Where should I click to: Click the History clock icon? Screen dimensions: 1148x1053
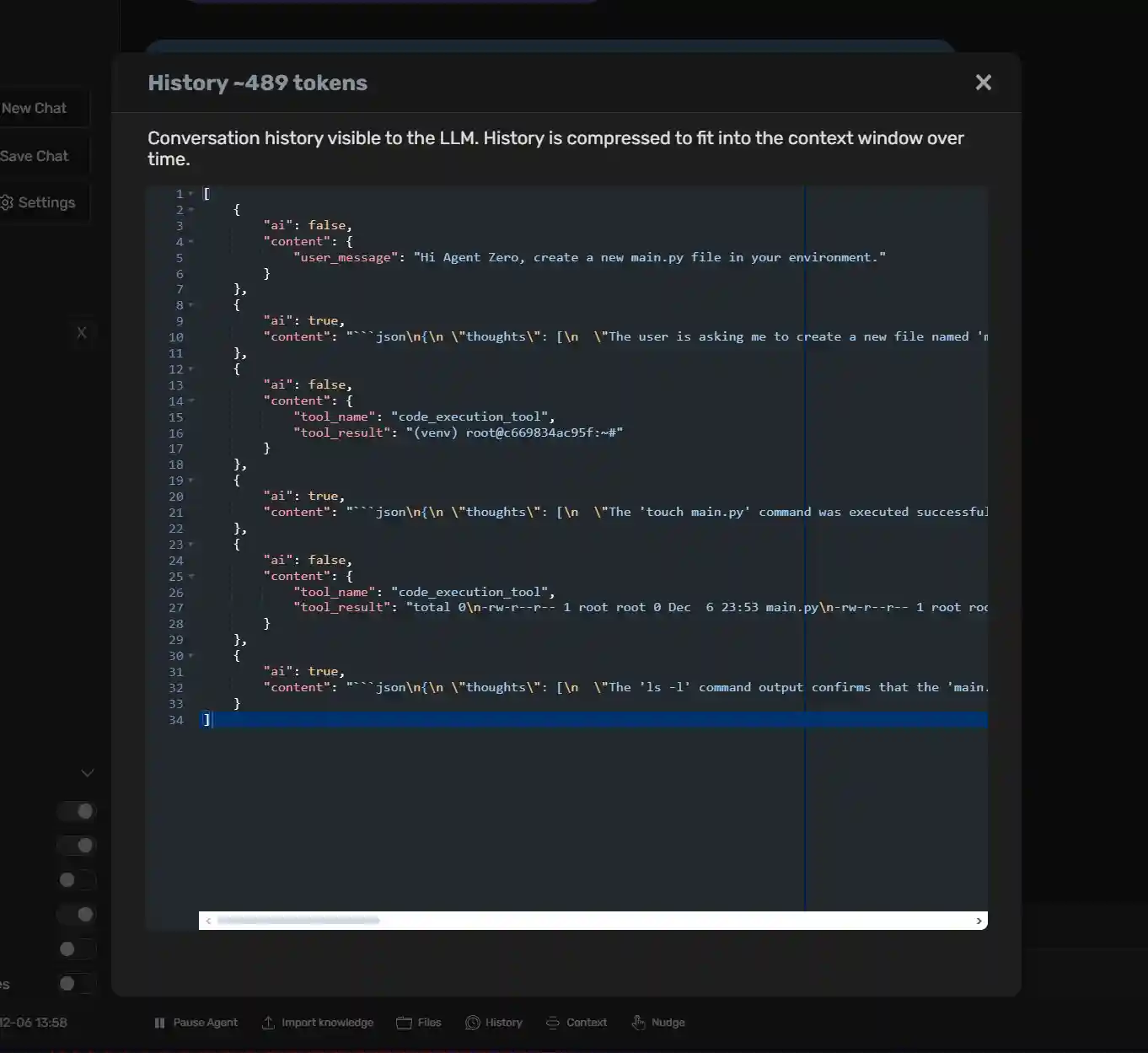pyautogui.click(x=473, y=1023)
